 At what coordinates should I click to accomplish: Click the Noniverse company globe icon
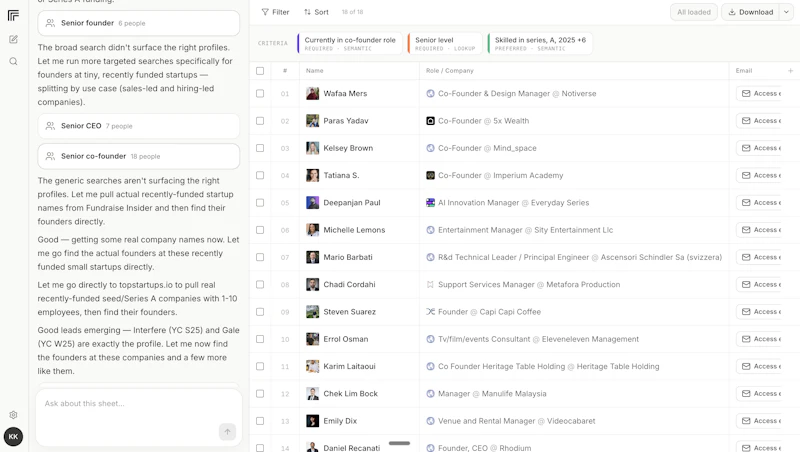430,93
